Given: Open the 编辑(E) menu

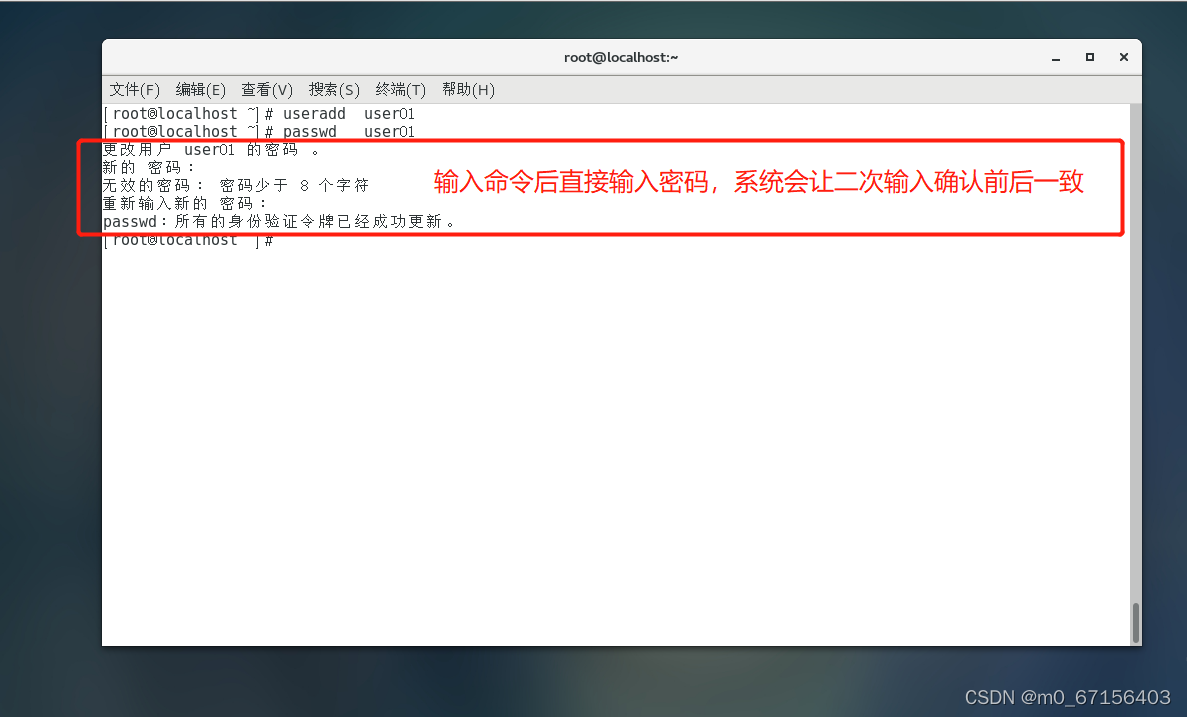Looking at the screenshot, I should coord(201,89).
